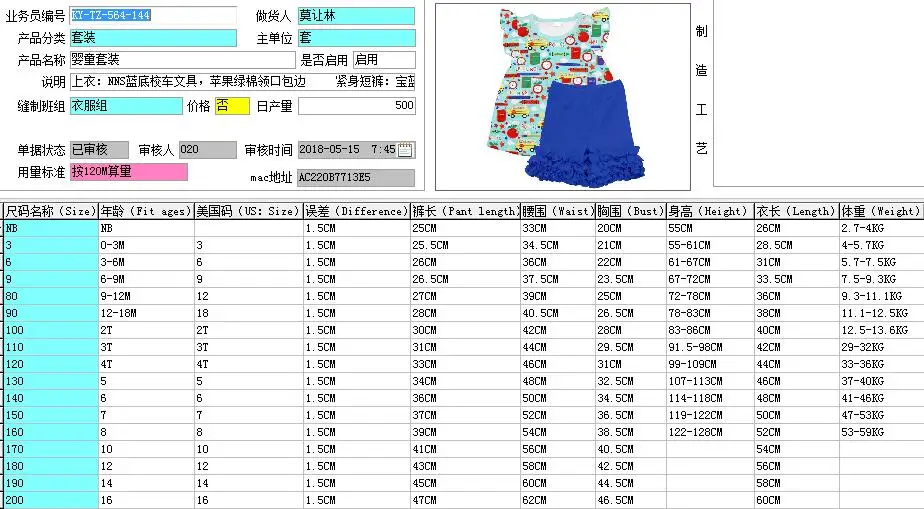Select size cell 200
924x509 pixels.
(x=51, y=501)
